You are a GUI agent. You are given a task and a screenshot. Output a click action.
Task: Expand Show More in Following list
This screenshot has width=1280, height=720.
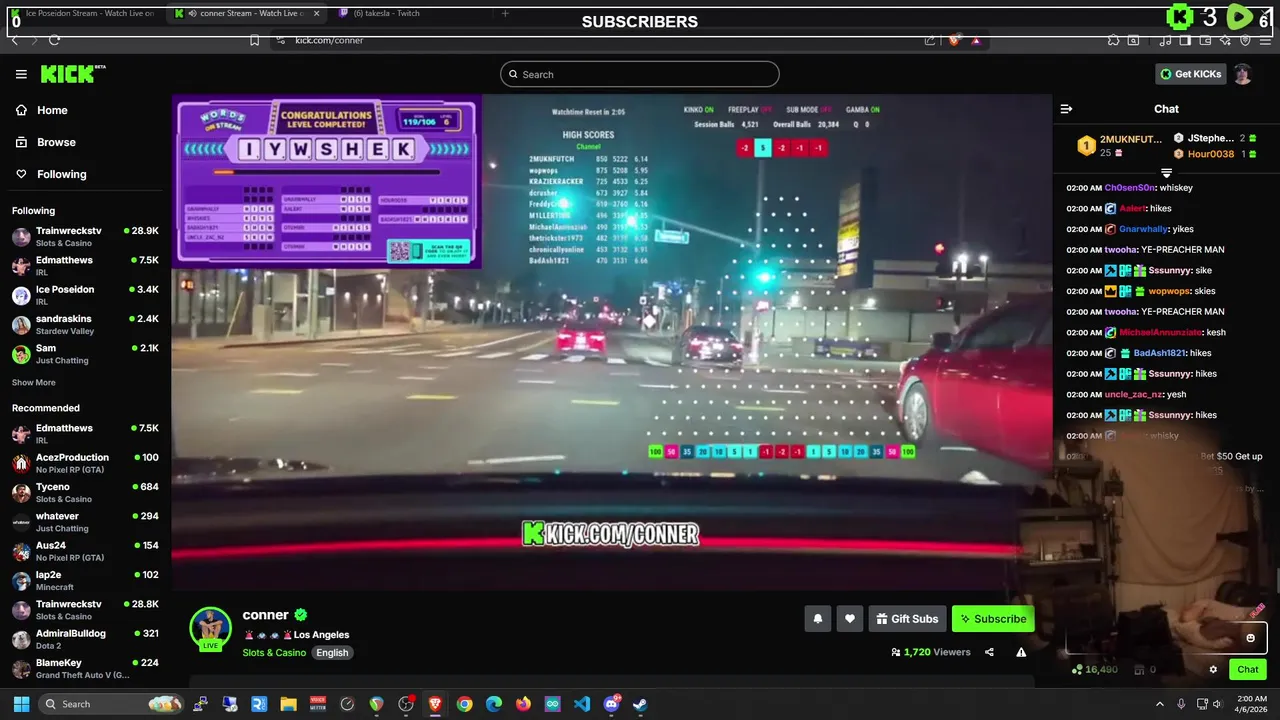point(34,383)
